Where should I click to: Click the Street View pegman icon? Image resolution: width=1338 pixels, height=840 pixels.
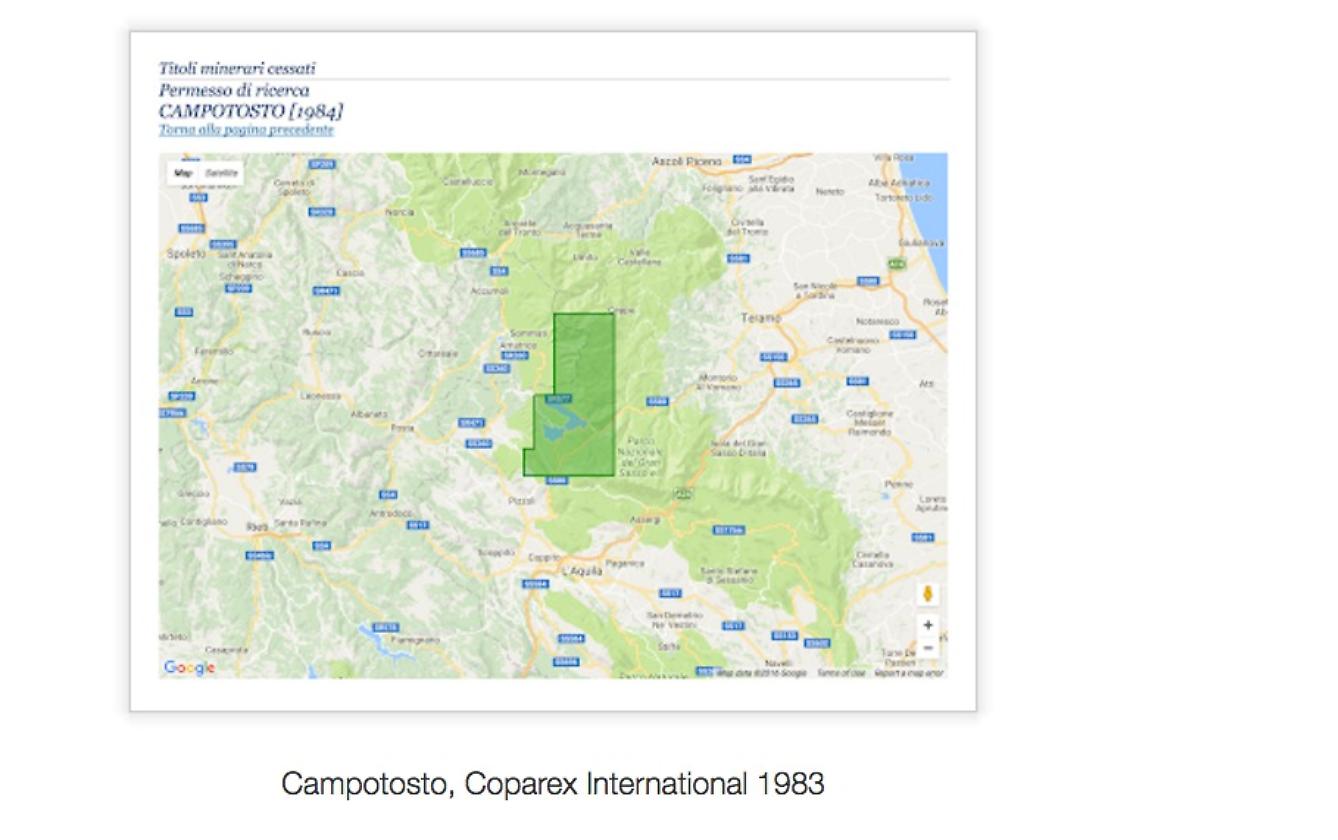[x=927, y=594]
